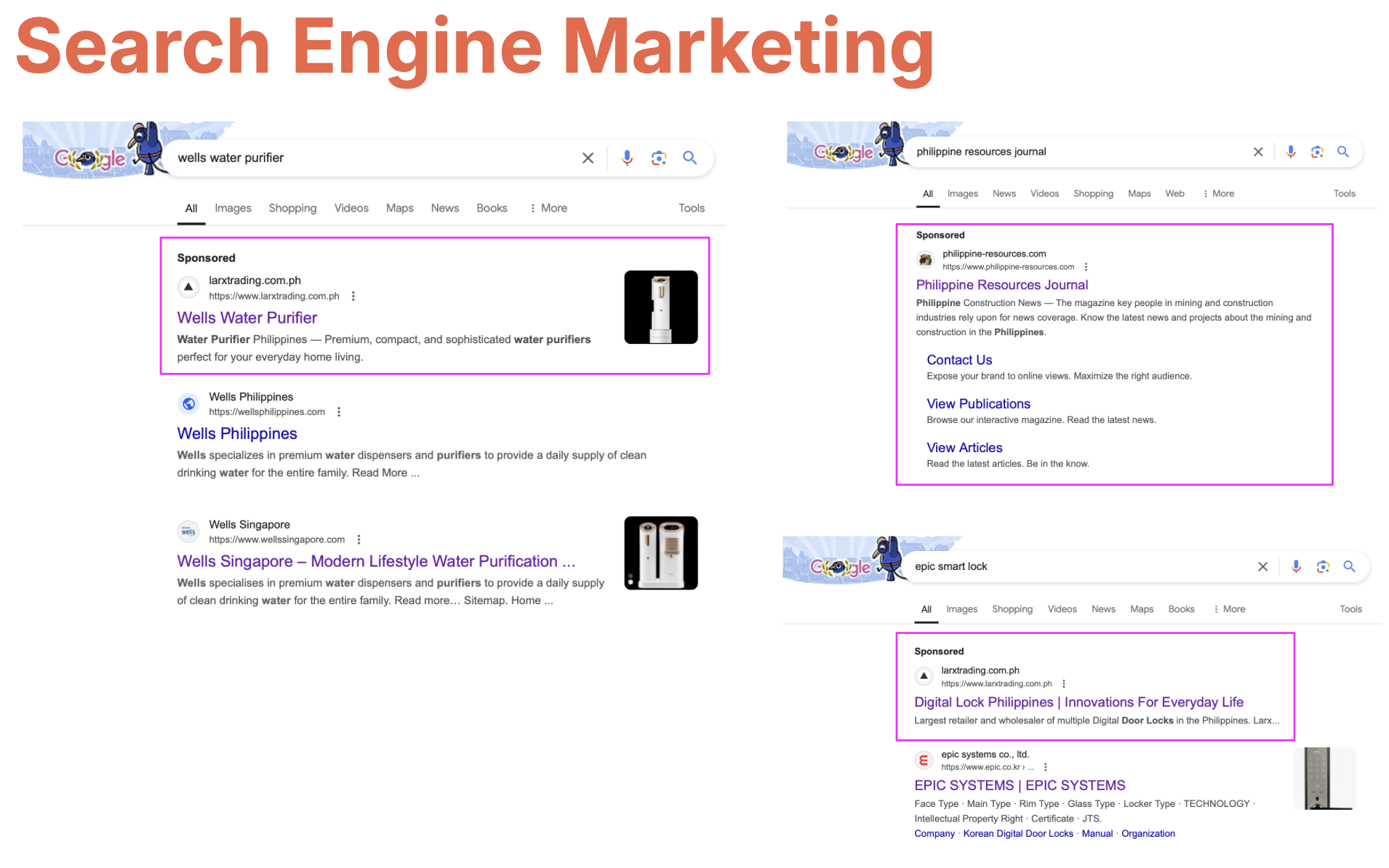Open the three-dot menu next to wellsphilippines.com
The width and height of the screenshot is (1389, 868).
point(339,411)
